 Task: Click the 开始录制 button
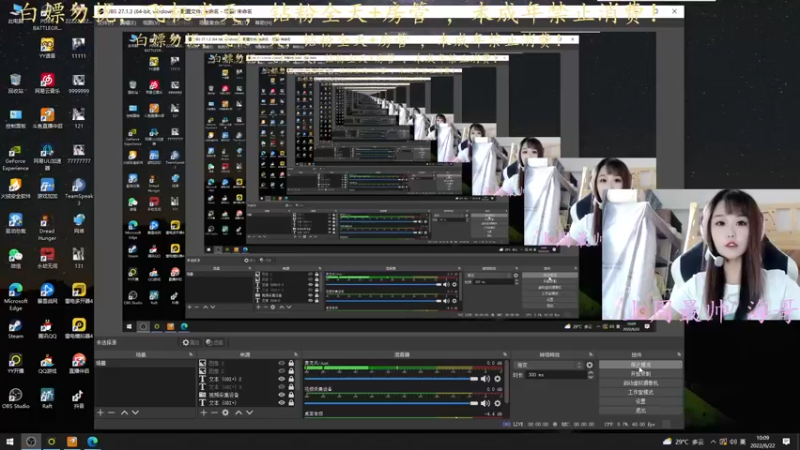pos(640,374)
